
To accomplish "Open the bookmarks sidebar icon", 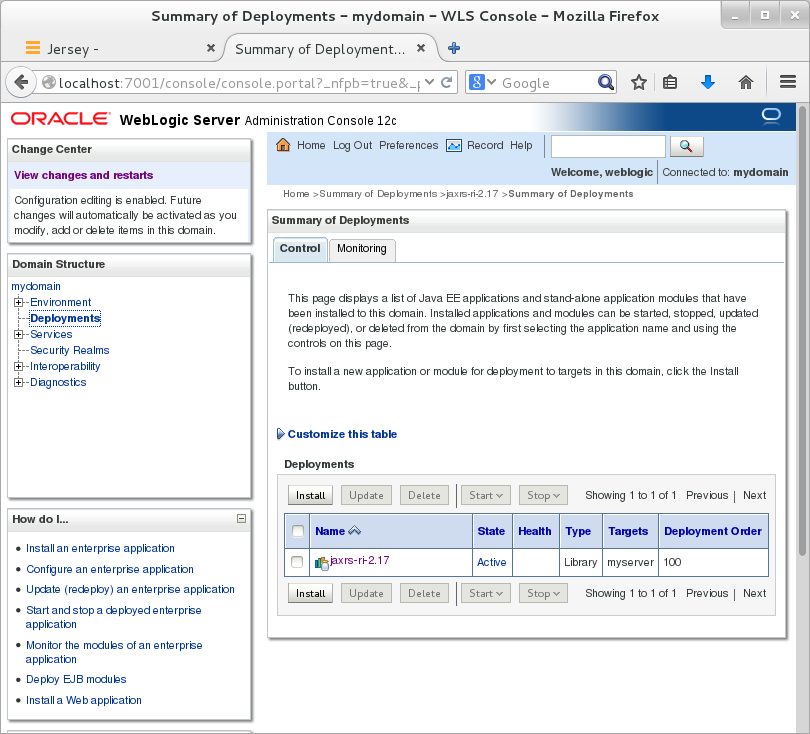I will point(671,83).
